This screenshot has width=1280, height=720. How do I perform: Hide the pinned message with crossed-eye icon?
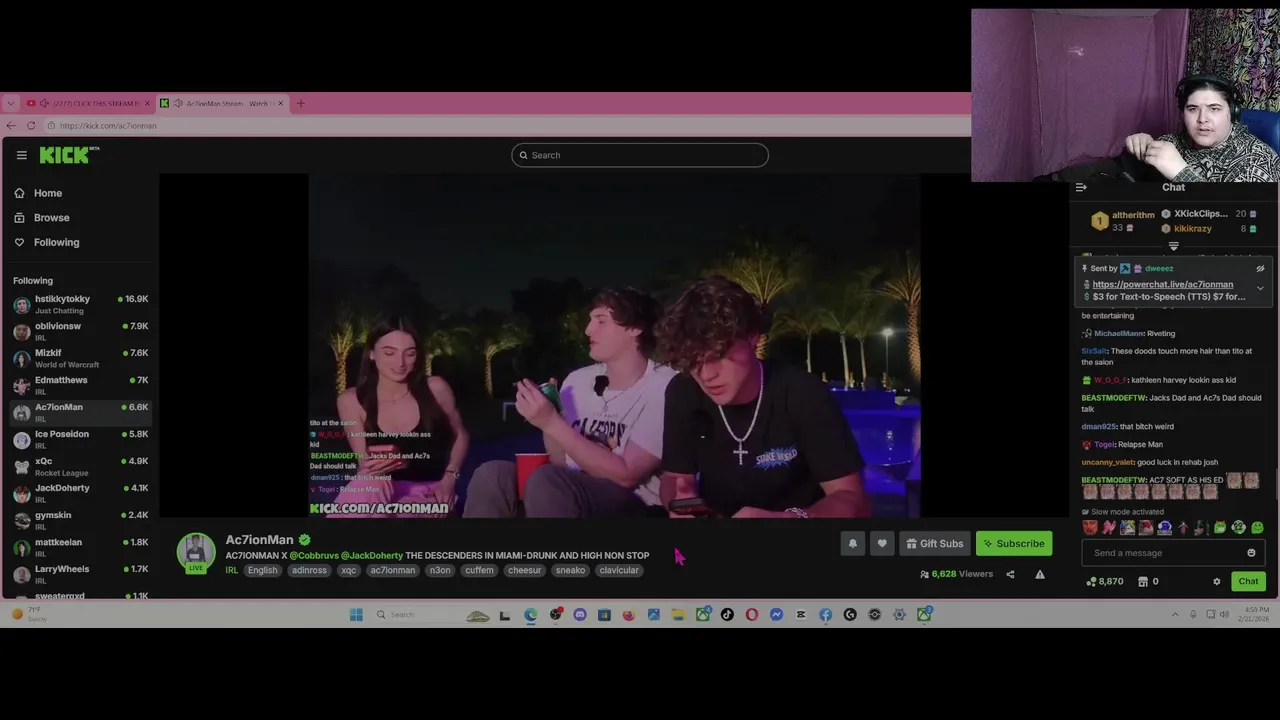1260,268
